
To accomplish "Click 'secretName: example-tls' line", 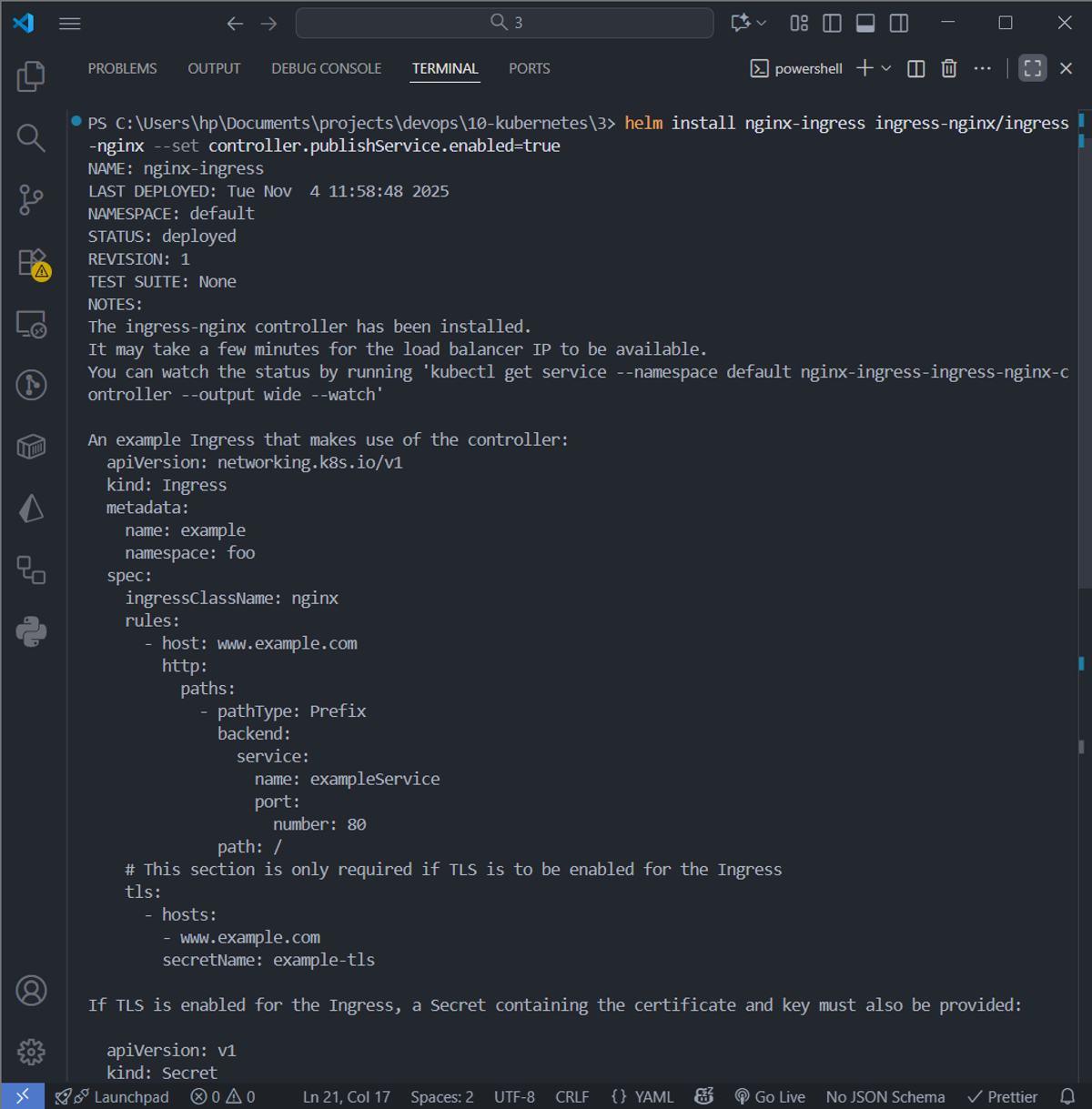I will 268,960.
